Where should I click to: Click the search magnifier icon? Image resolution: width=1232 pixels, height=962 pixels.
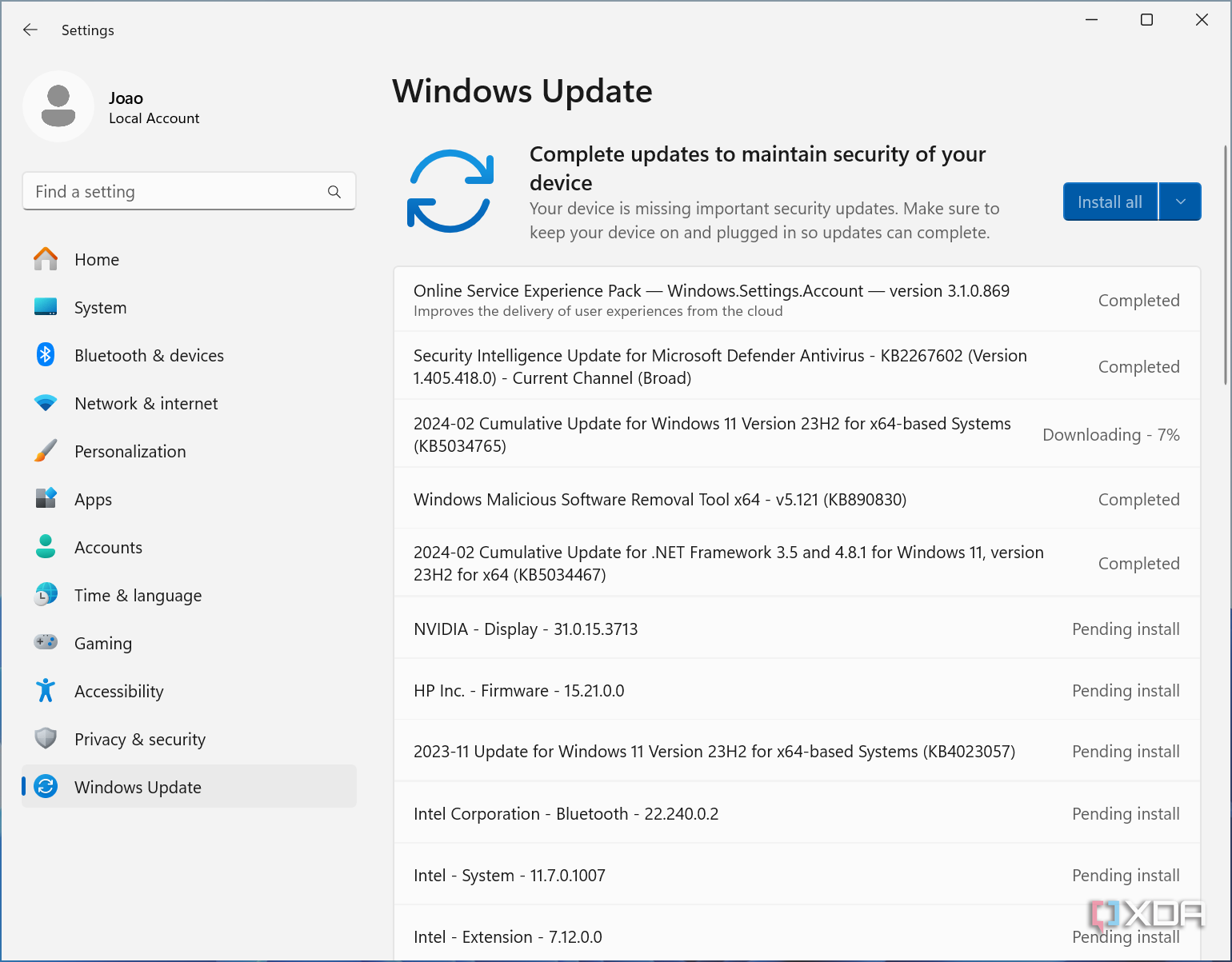(x=334, y=192)
